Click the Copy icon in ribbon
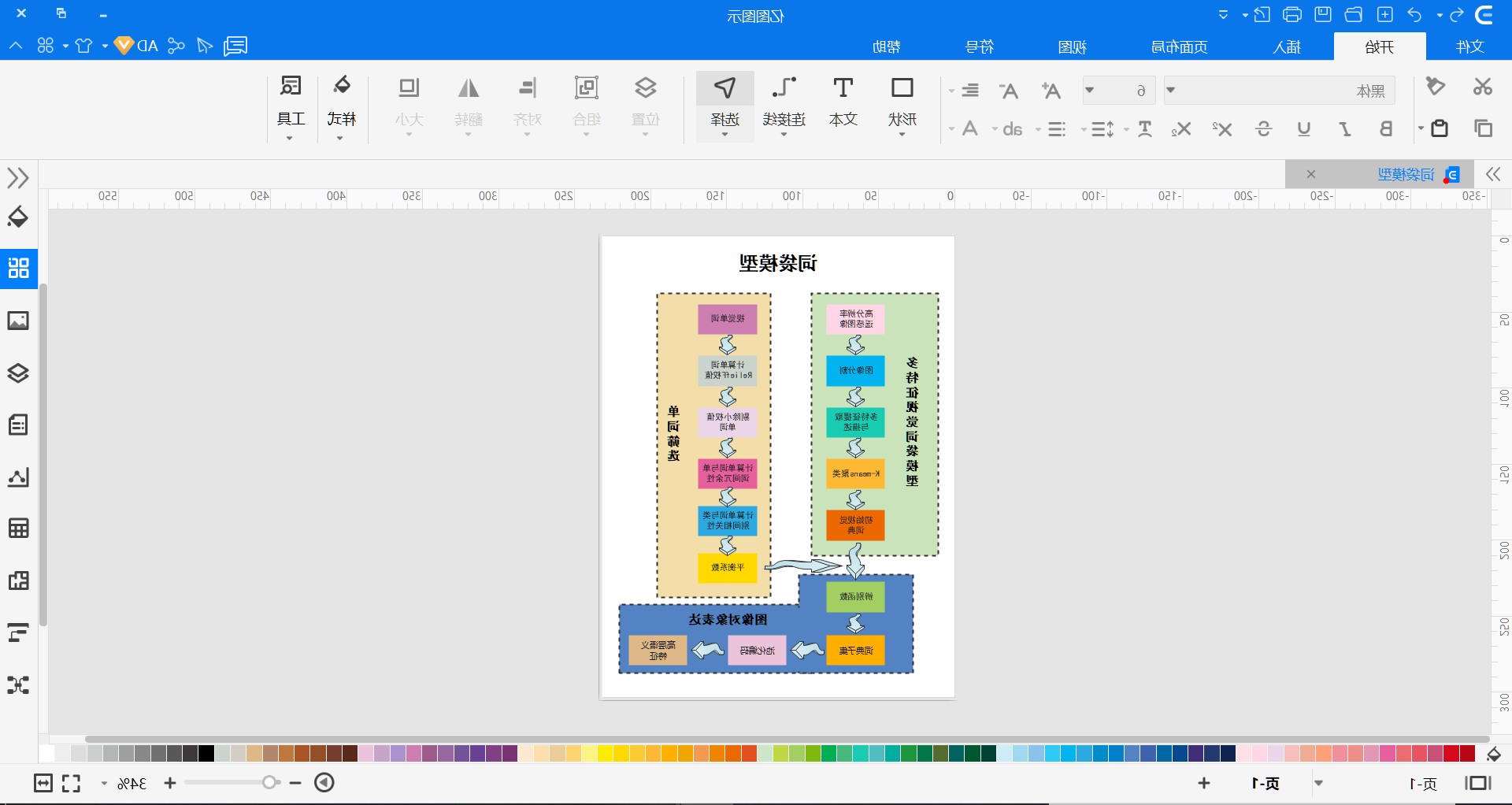This screenshot has height=805, width=1512. point(1483,128)
